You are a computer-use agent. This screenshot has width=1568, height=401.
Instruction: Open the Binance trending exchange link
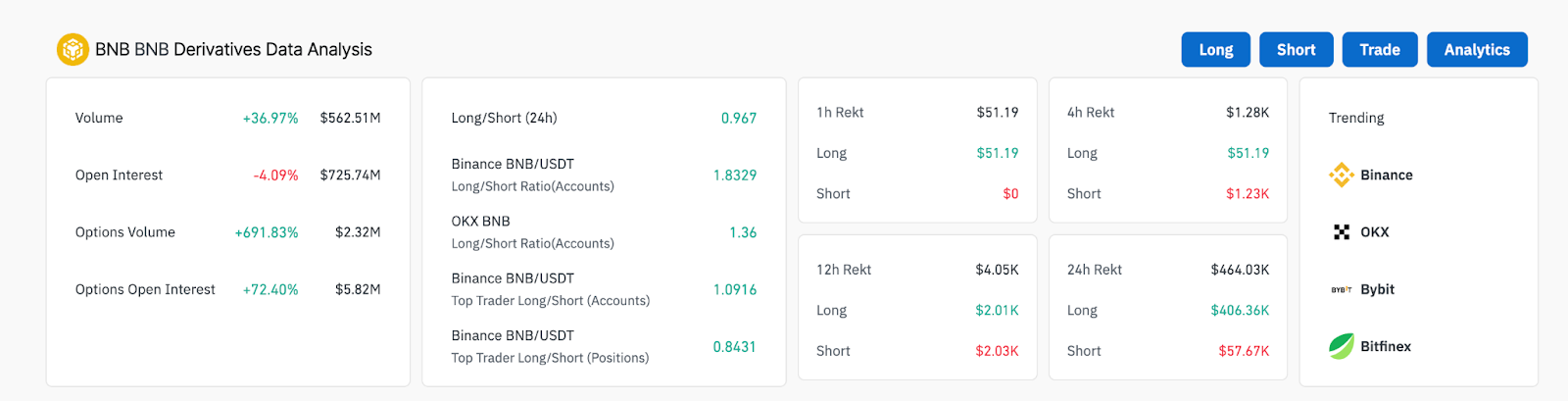coord(1371,175)
